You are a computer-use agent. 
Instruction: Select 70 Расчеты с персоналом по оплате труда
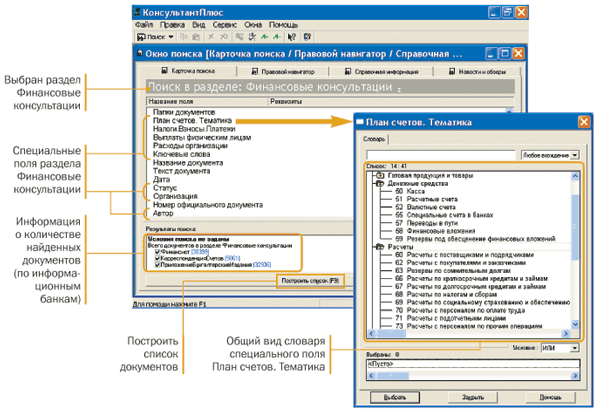460,310
